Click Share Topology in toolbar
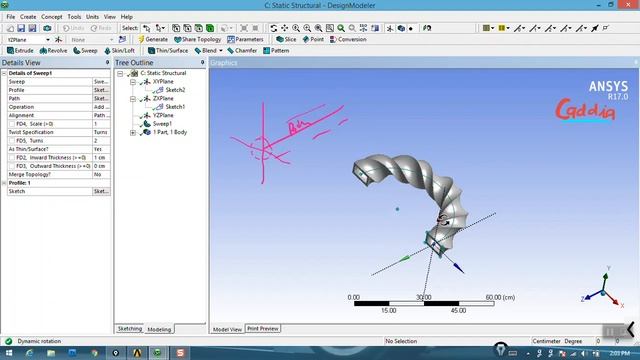 [x=198, y=40]
